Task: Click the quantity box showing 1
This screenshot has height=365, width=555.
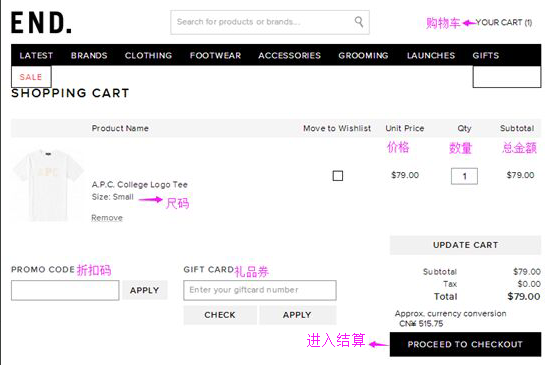Action: [x=464, y=176]
